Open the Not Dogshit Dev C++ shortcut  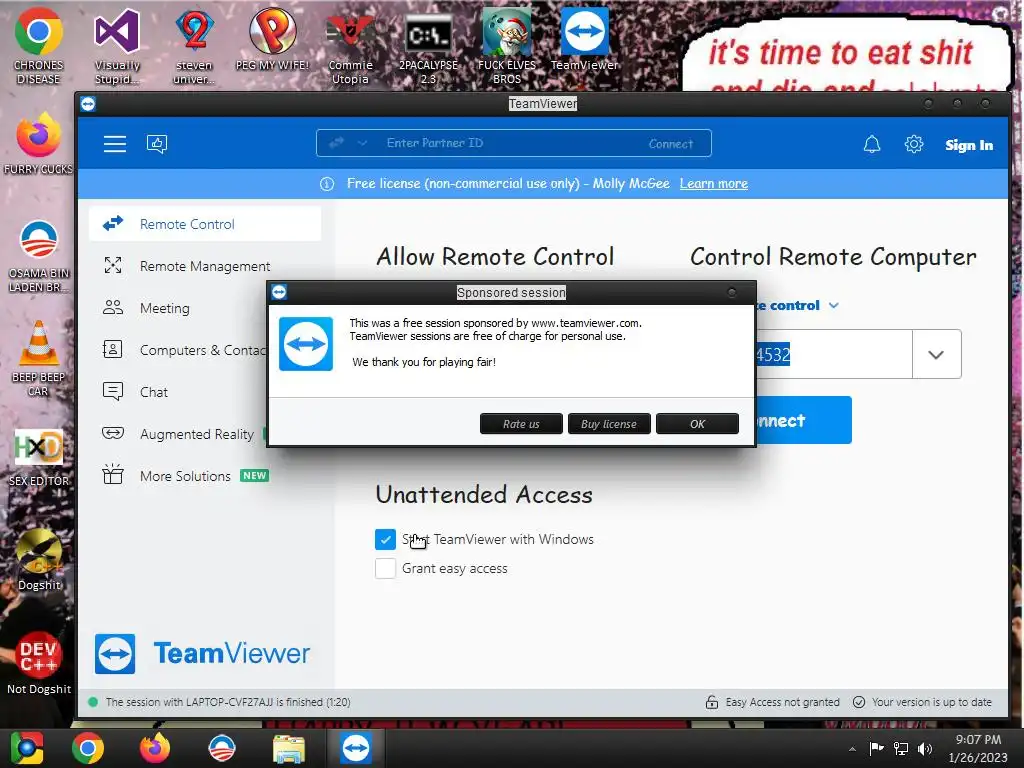39,663
